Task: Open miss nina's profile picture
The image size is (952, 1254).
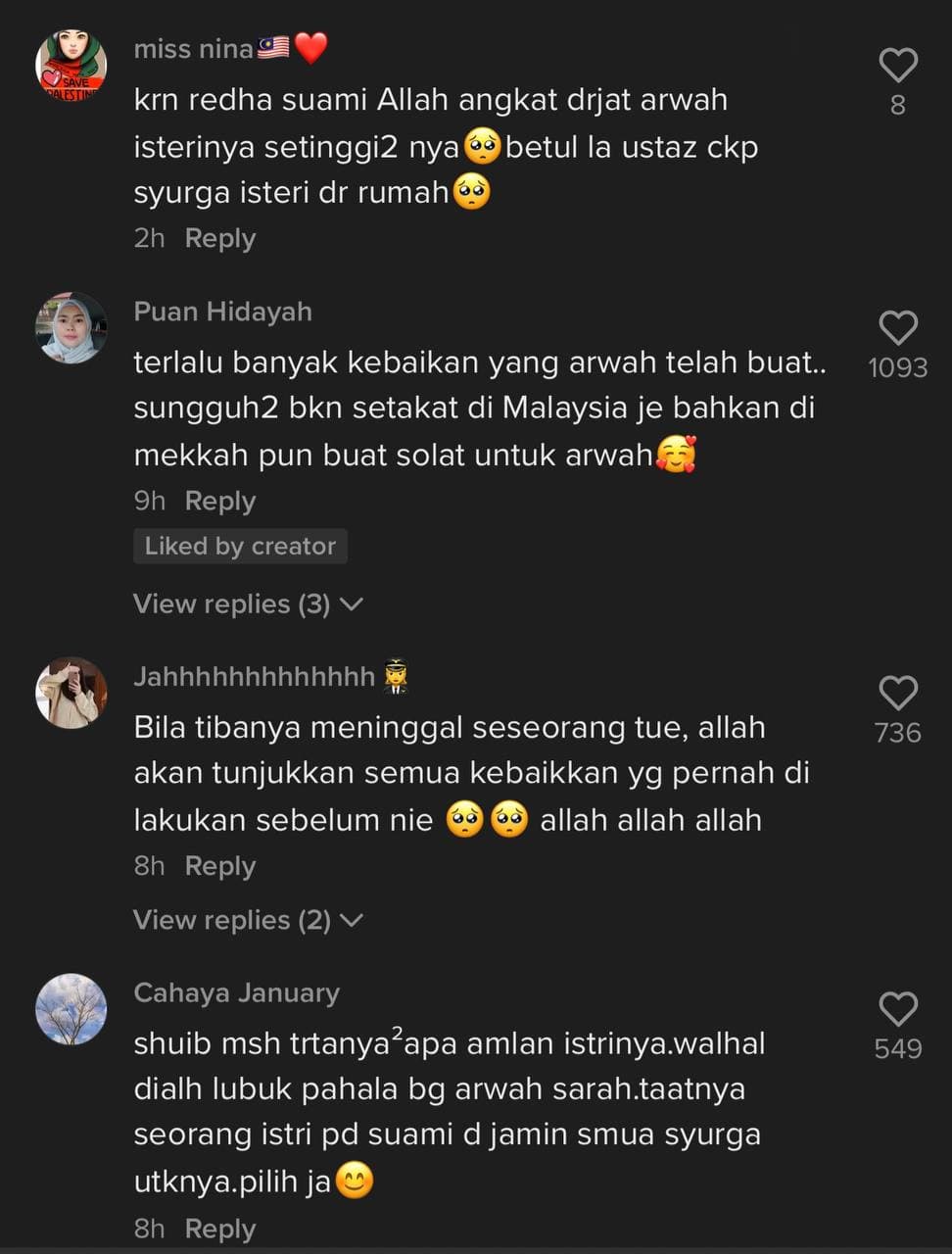Action: click(x=71, y=65)
